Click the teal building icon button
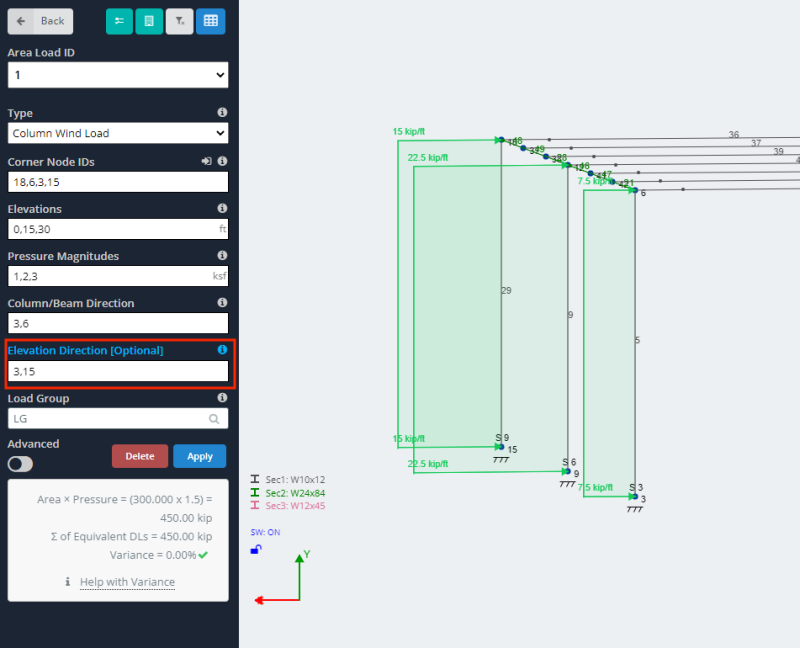Viewport: 800px width, 648px height. coord(149,21)
